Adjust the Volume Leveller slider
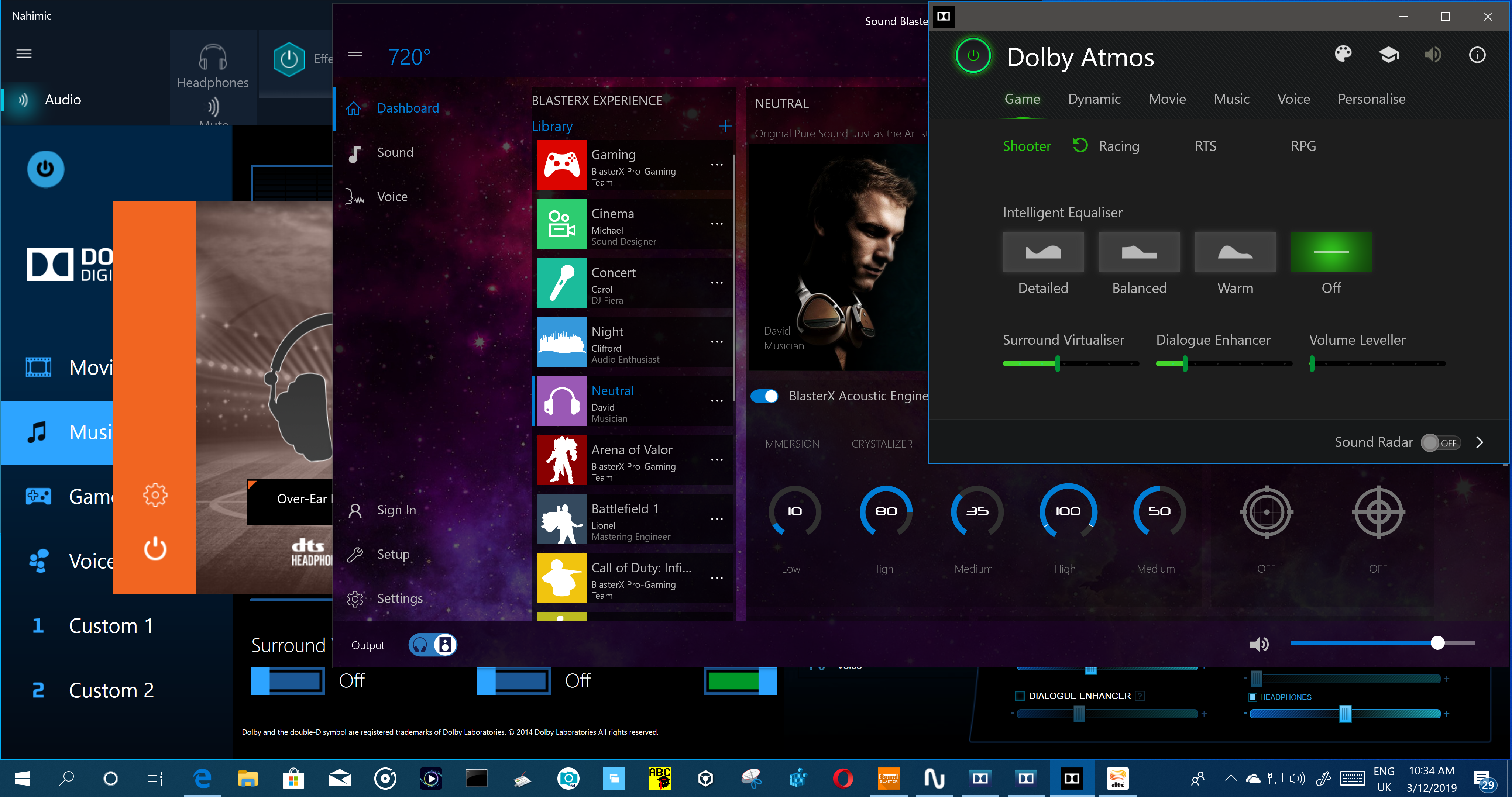This screenshot has height=797, width=1512. (x=1377, y=364)
